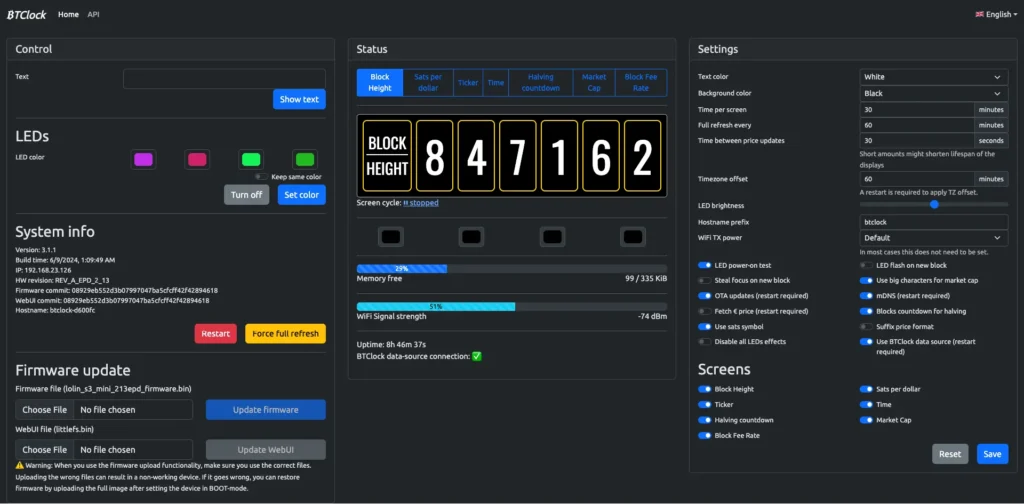Switch to the Time status tab
The image size is (1024, 504).
coord(496,83)
